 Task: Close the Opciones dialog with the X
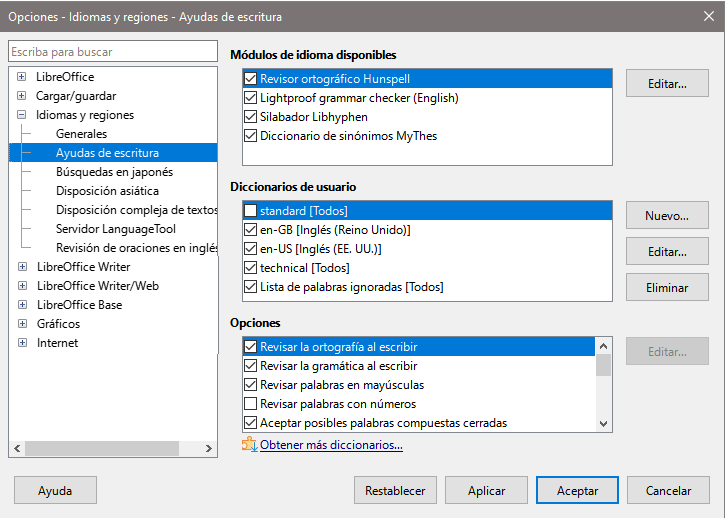point(708,16)
